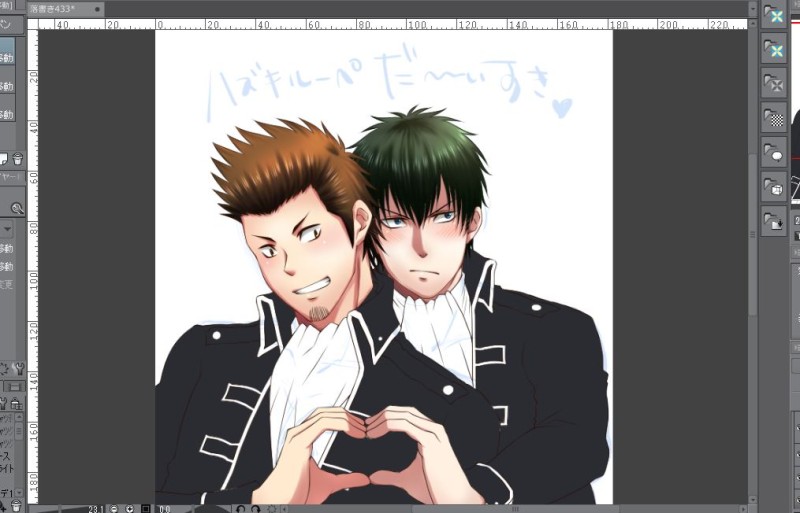Open the 3D cube material folder

774,187
